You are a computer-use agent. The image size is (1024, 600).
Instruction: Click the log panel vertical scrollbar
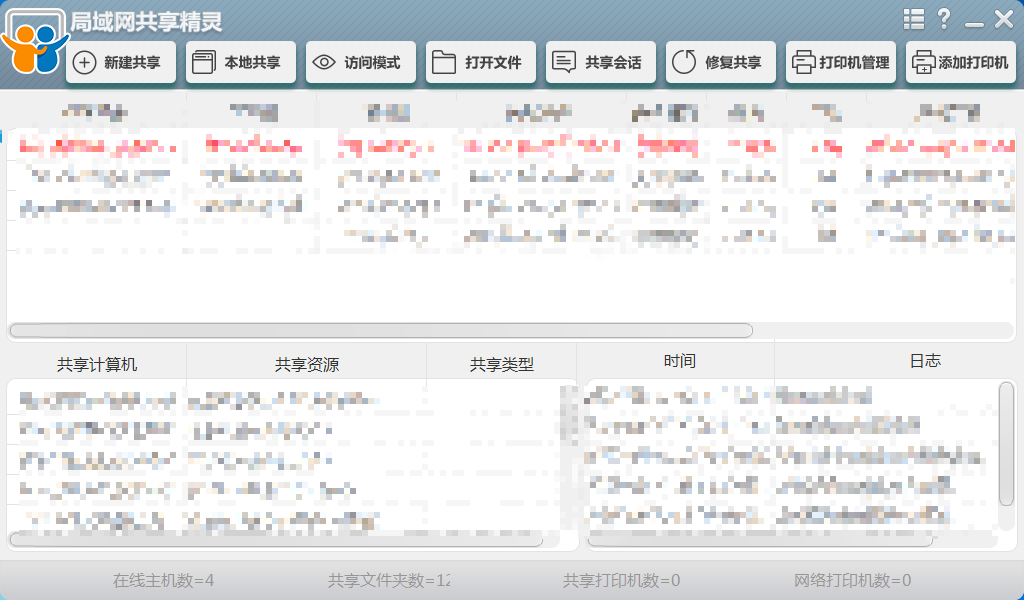coord(1006,443)
